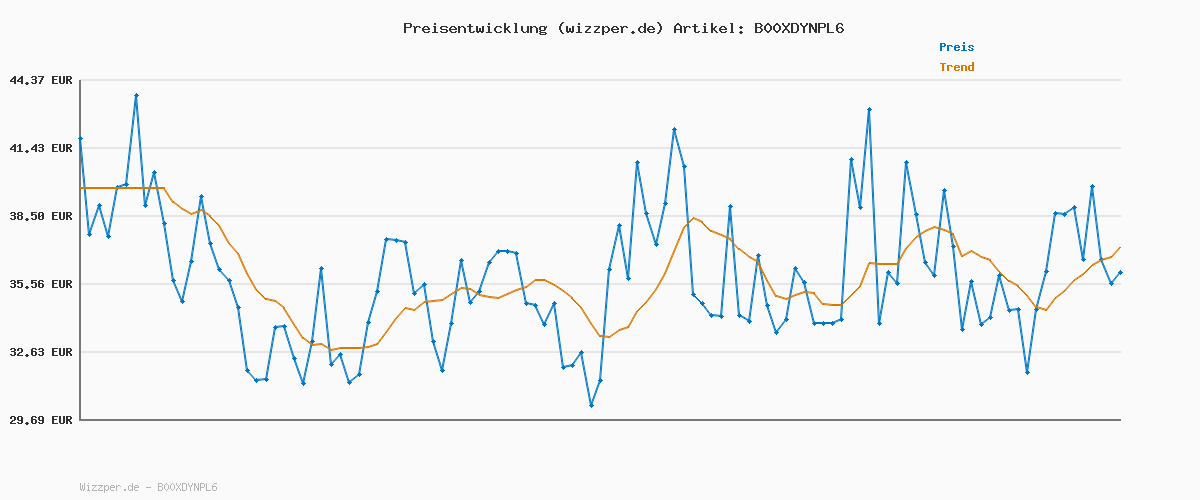
Task: Click the 44.37 EUR axis label
Action: pyautogui.click(x=41, y=80)
